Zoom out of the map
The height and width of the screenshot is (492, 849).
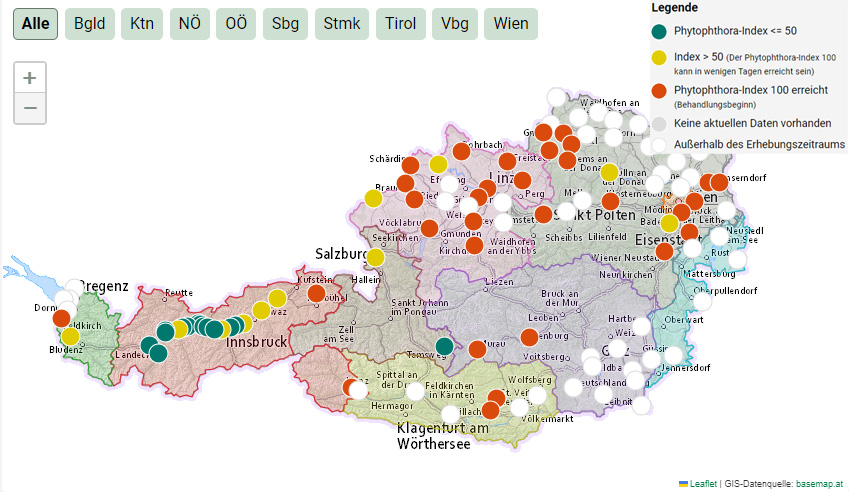pyautogui.click(x=30, y=108)
